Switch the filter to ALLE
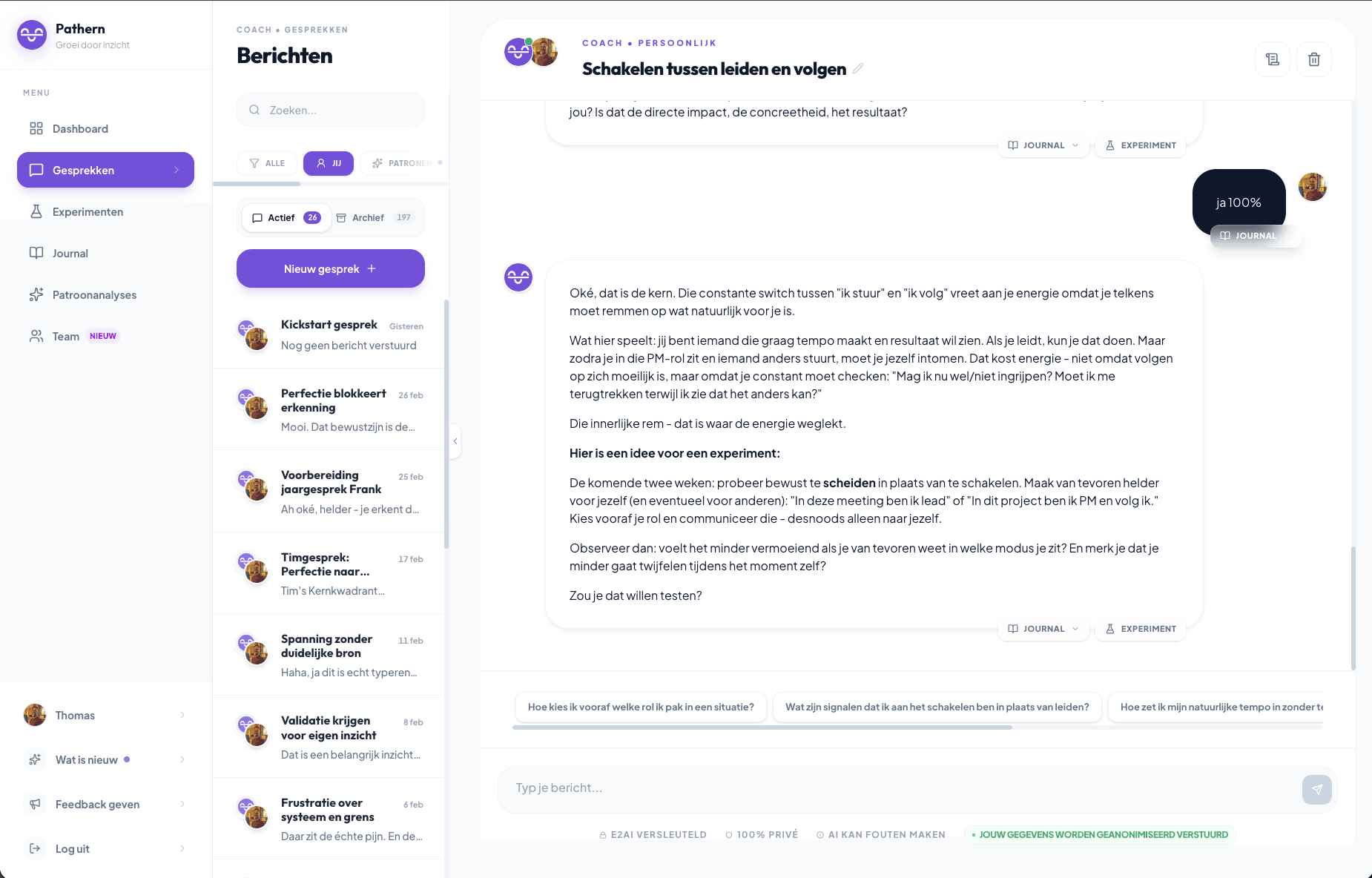This screenshot has width=1372, height=878. point(266,163)
